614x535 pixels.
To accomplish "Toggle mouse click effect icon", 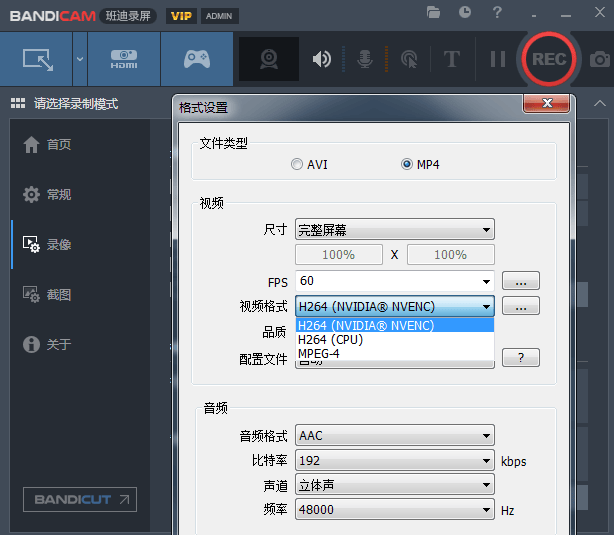I will click(x=409, y=60).
